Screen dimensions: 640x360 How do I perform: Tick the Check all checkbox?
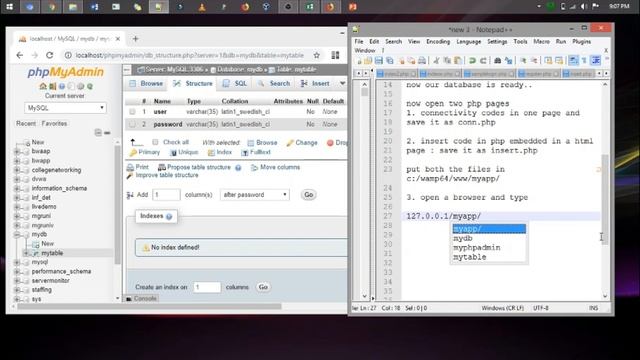pos(155,142)
